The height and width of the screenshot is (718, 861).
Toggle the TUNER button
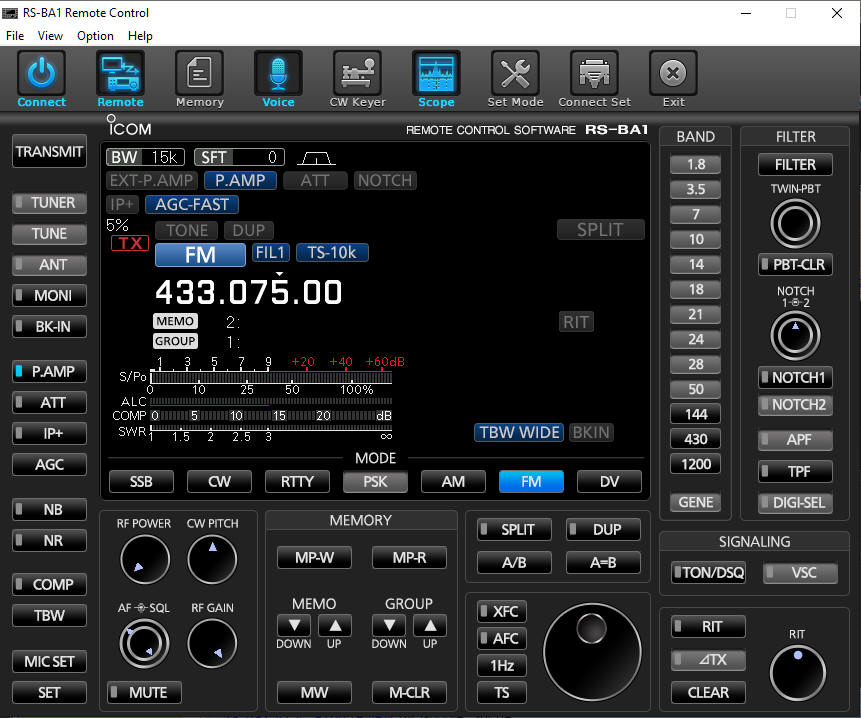[x=49, y=203]
